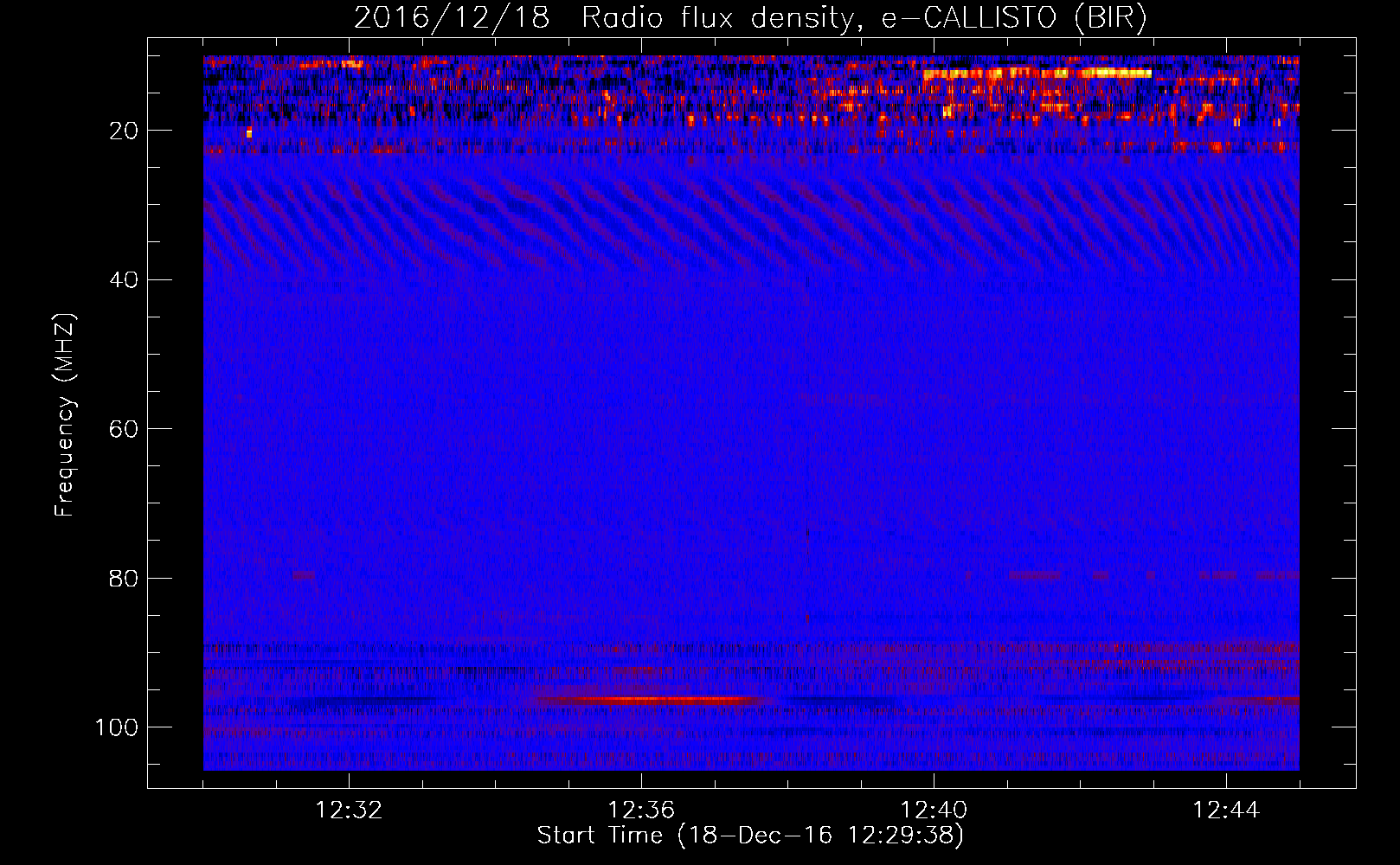The image size is (1400, 865).
Task: Select the 80 frequency tick label
Action: pyautogui.click(x=125, y=578)
